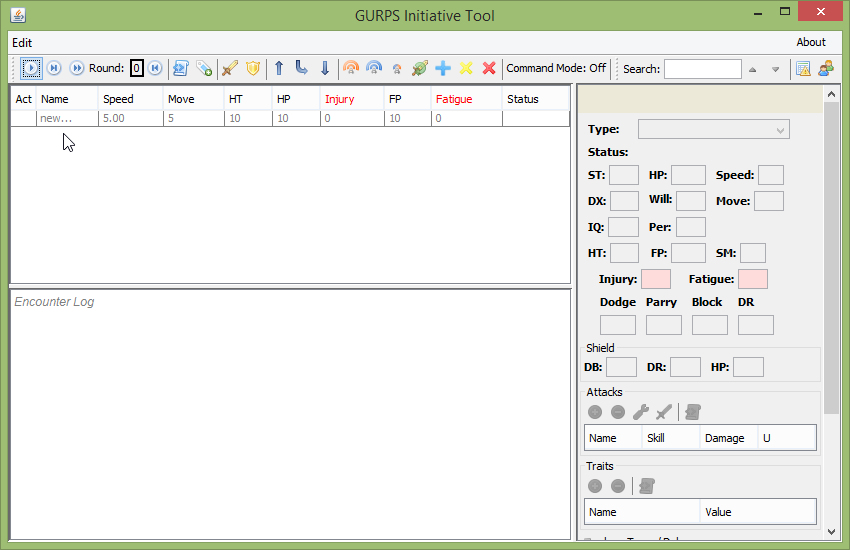The height and width of the screenshot is (550, 850).
Task: Click the scroll icon under Traits
Action: coord(647,486)
